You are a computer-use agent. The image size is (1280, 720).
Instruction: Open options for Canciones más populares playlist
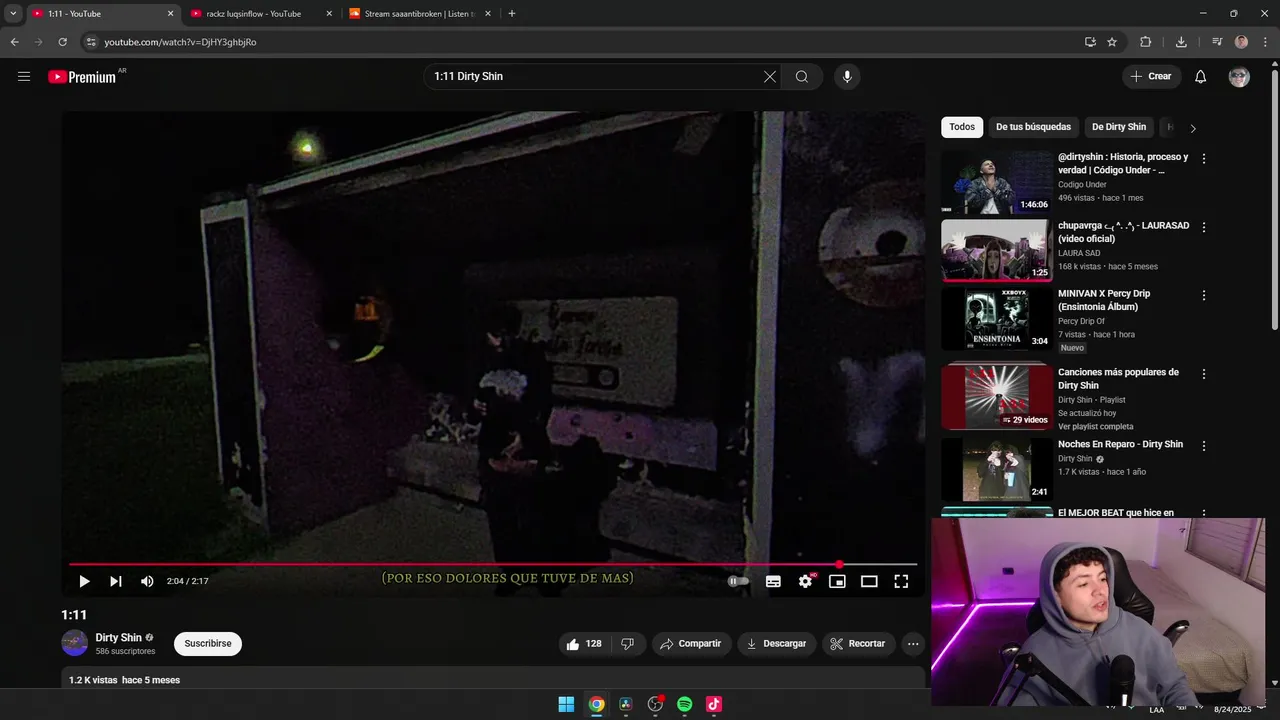tap(1204, 374)
